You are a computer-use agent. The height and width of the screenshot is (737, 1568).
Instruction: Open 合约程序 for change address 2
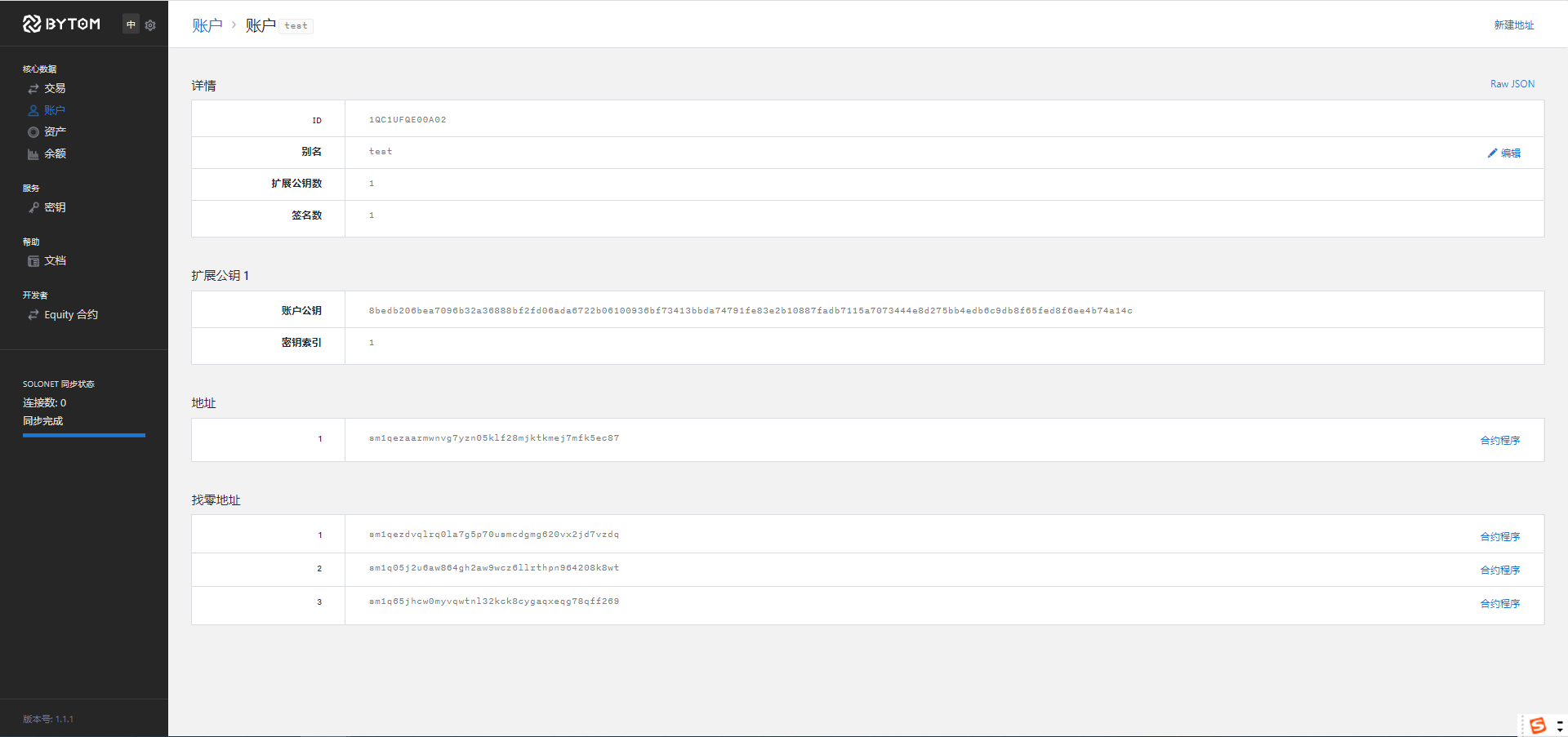1500,570
